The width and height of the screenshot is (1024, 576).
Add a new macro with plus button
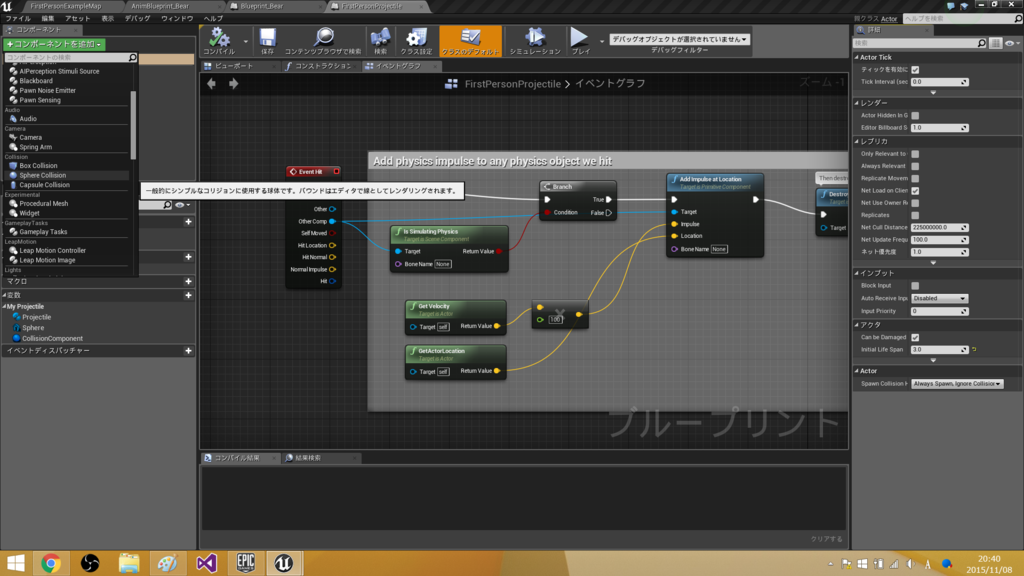point(188,281)
